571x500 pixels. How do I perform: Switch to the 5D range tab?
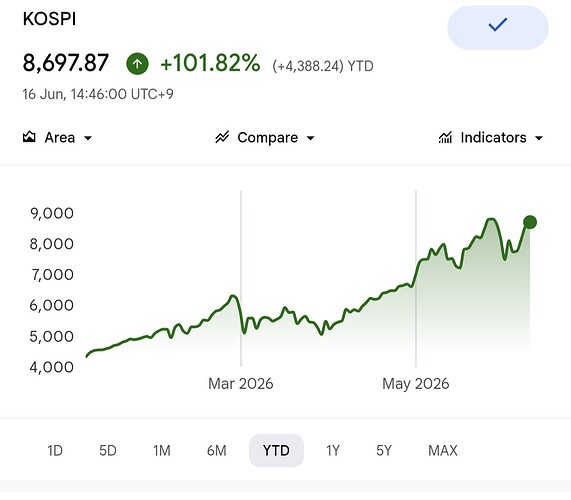tap(108, 450)
